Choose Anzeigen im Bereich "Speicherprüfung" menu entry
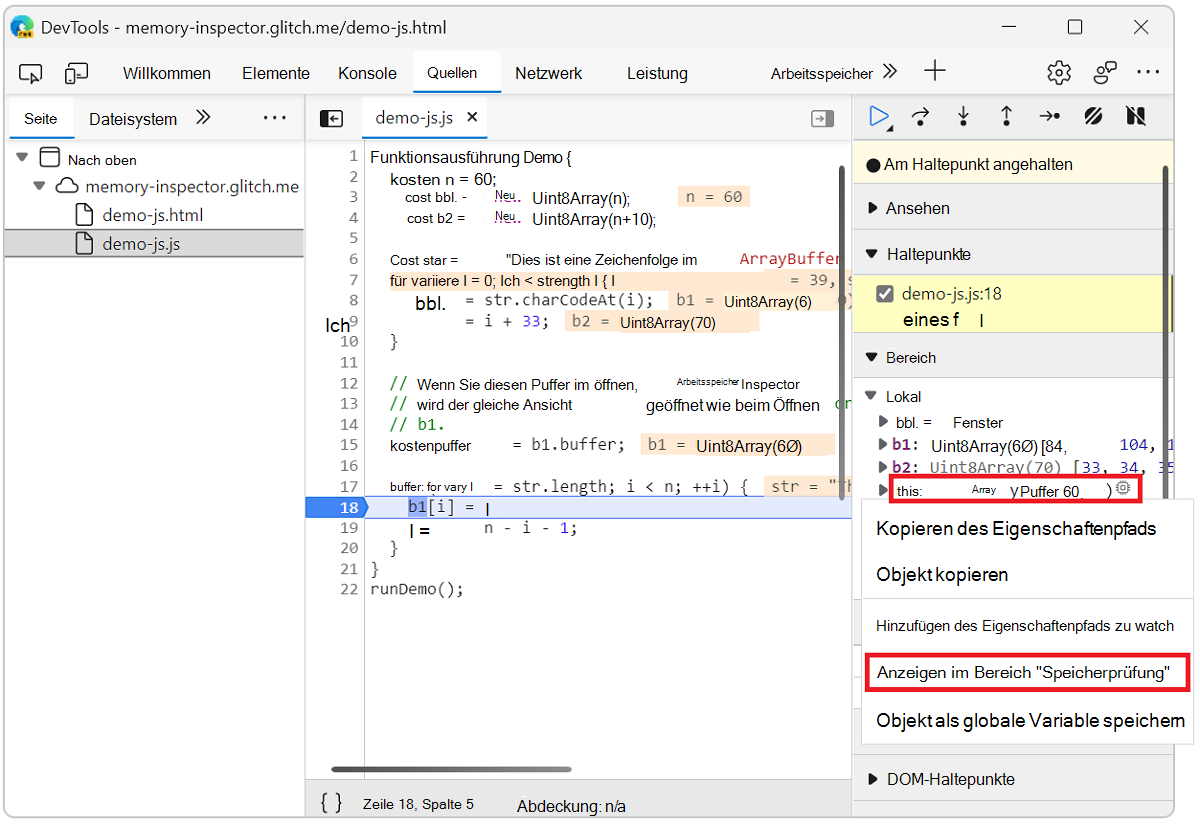Viewport: 1200px width, 824px height. [x=1023, y=673]
